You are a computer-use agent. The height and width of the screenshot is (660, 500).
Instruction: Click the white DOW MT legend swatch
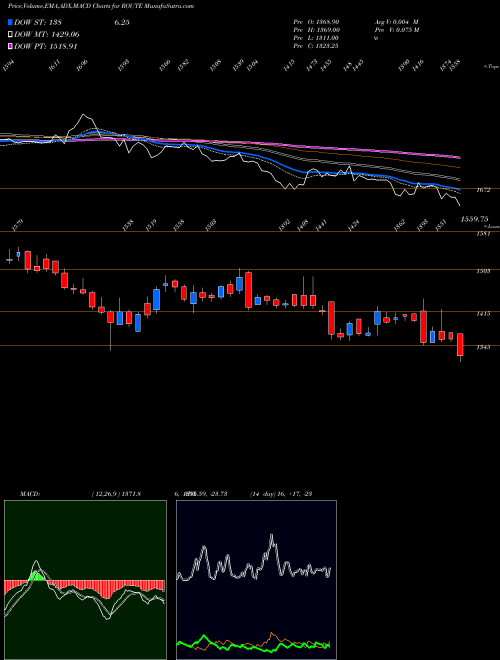pos(11,34)
